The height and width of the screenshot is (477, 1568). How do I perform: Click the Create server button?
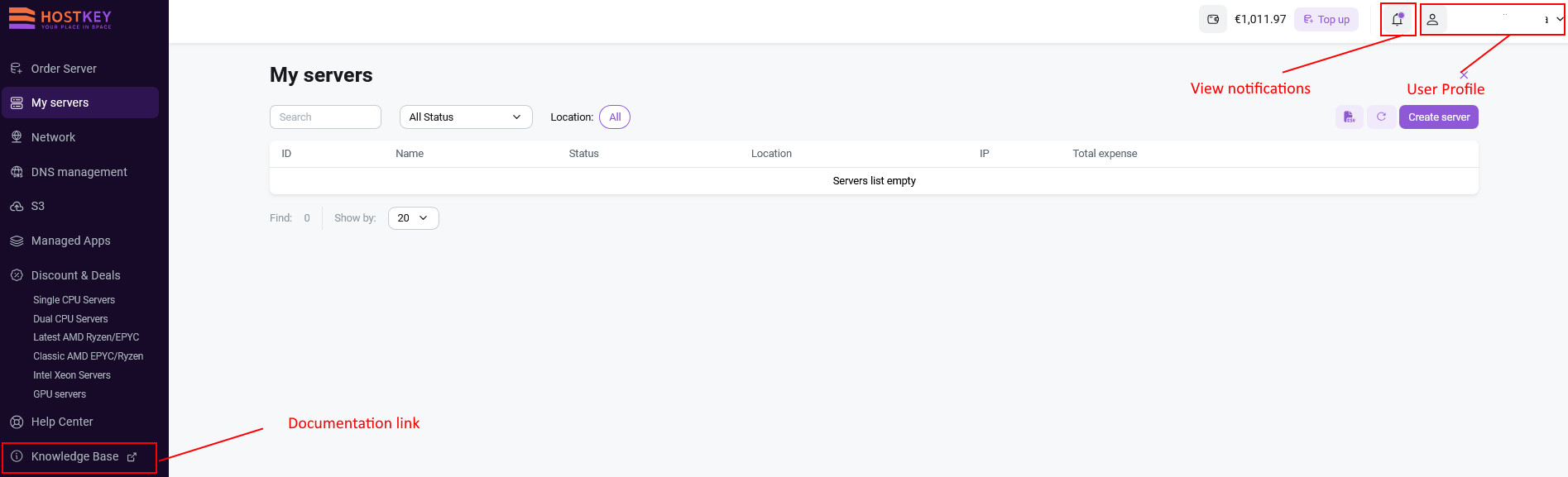tap(1439, 117)
